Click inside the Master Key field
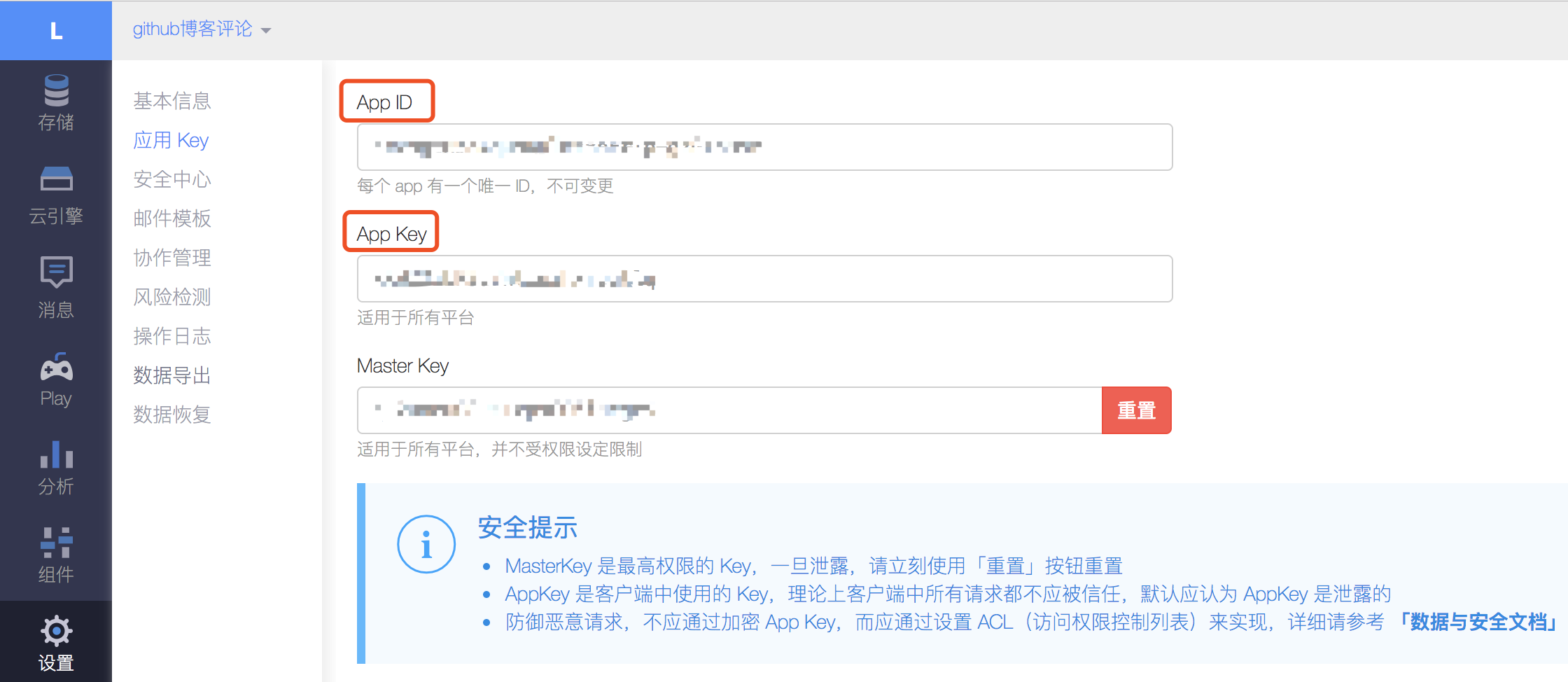This screenshot has height=682, width=1568. click(729, 410)
